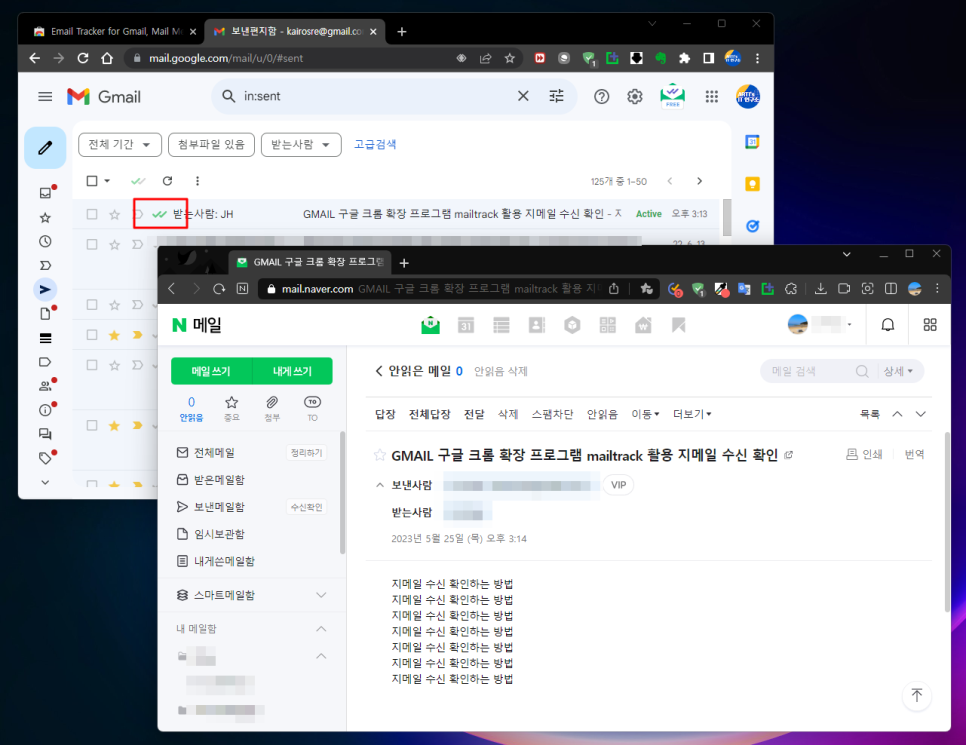Image resolution: width=966 pixels, height=745 pixels.
Task: Click the Gmail compose pencil button
Action: click(x=45, y=148)
